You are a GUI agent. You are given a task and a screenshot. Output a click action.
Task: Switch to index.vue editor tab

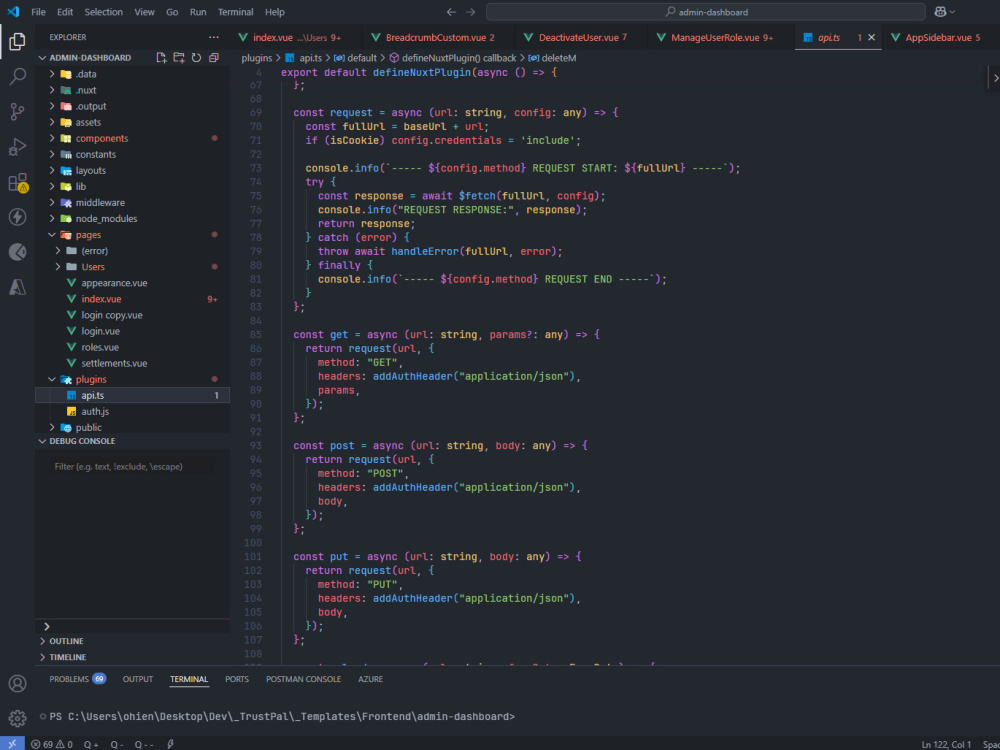(x=297, y=38)
